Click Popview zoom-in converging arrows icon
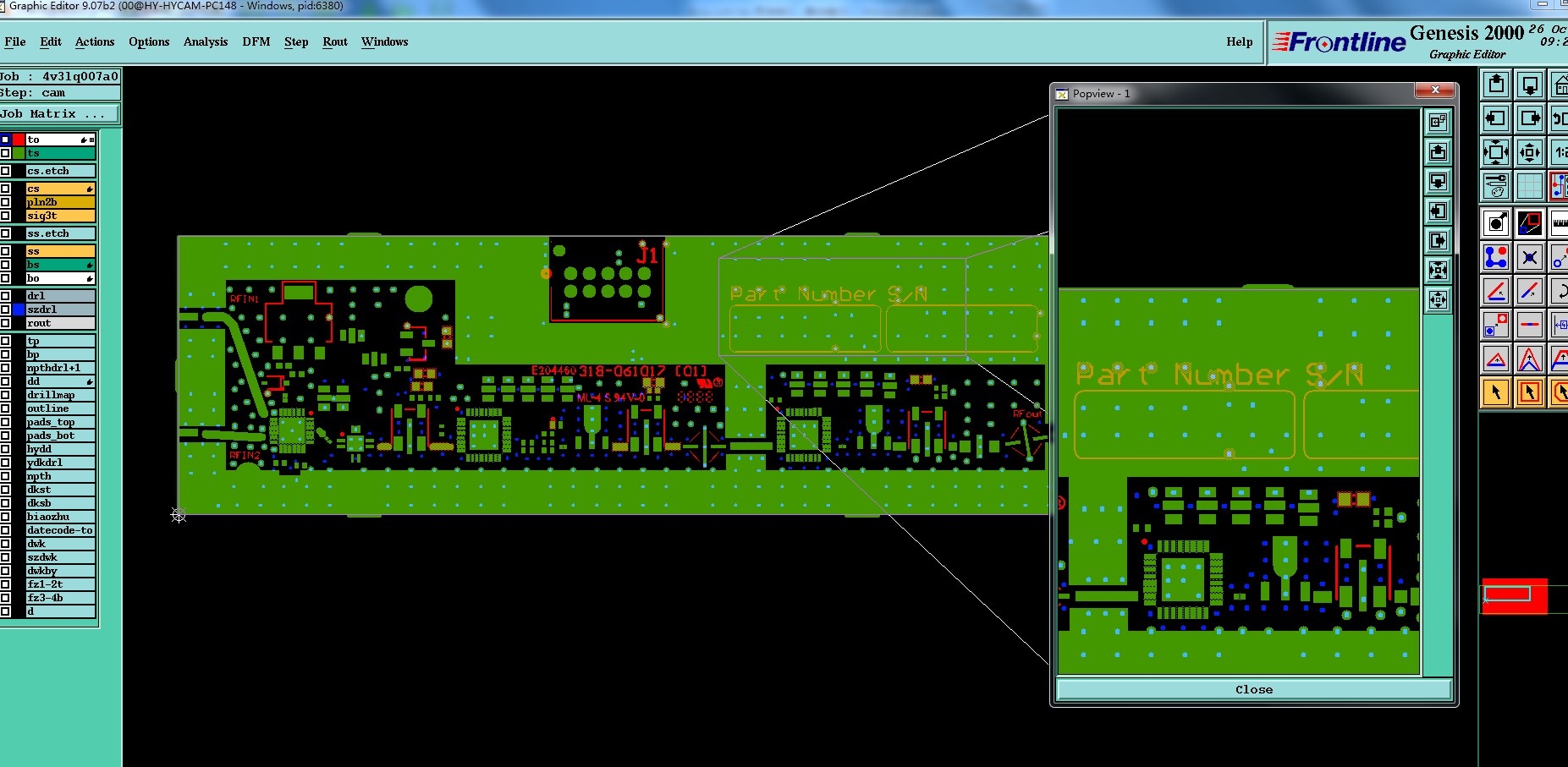 pos(1438,270)
